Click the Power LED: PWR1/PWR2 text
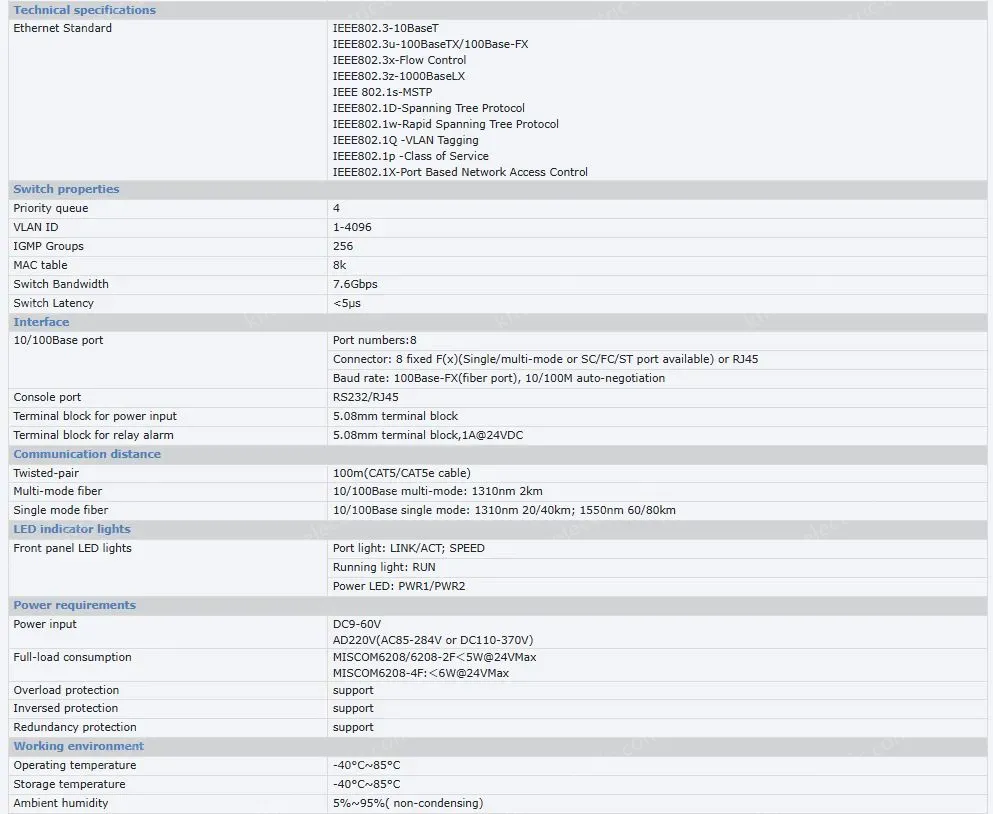 pyautogui.click(x=398, y=586)
